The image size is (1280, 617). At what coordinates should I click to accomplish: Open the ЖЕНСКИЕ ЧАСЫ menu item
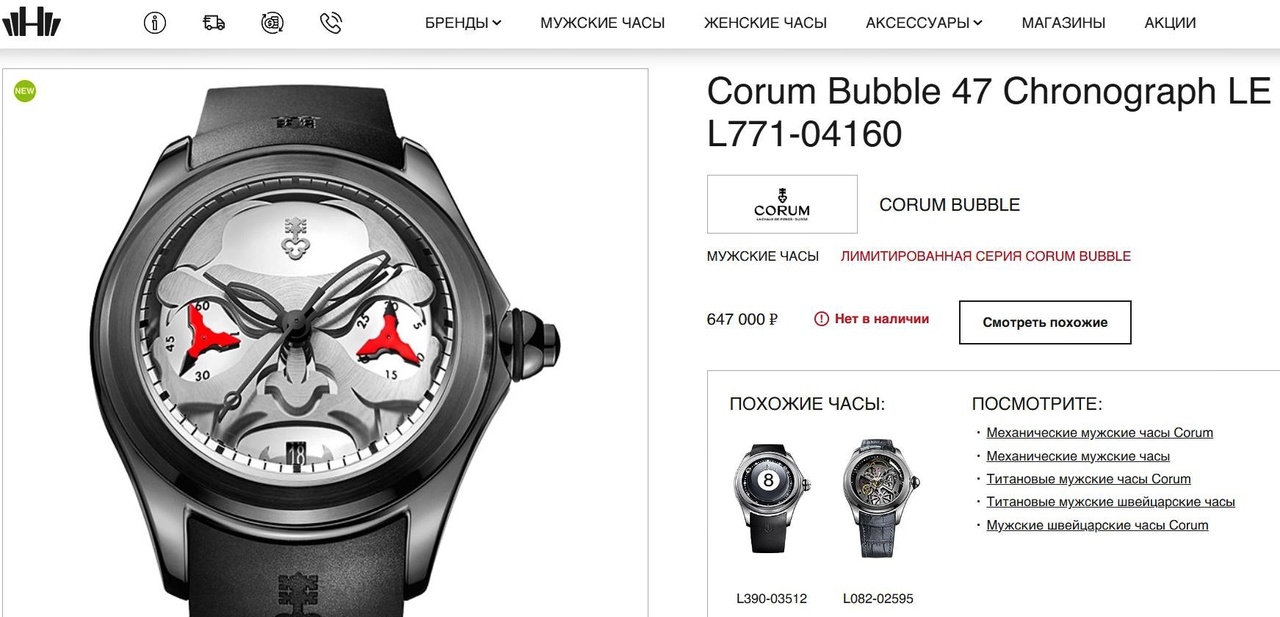pos(765,22)
